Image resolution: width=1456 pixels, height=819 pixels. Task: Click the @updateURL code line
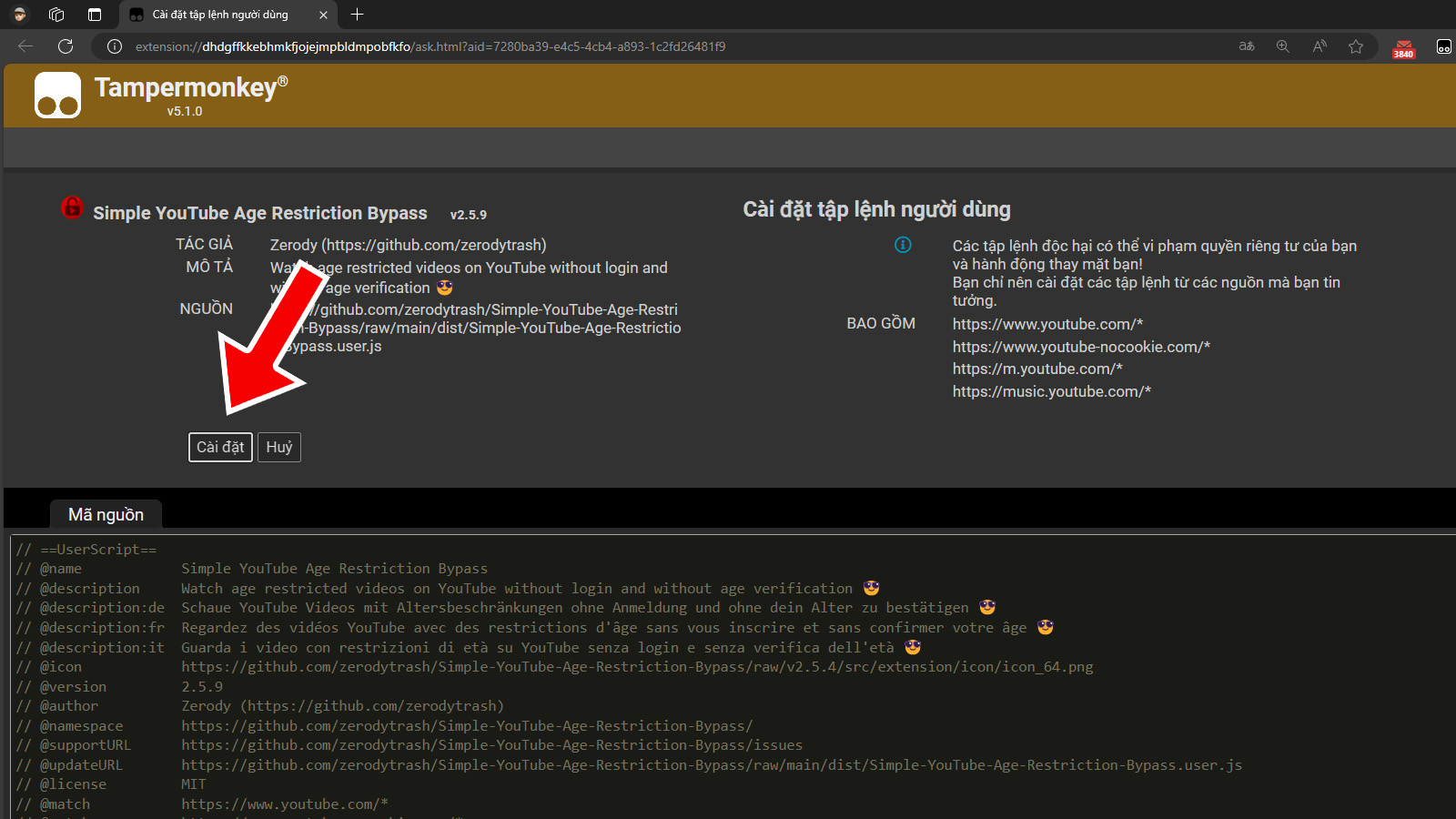click(629, 765)
